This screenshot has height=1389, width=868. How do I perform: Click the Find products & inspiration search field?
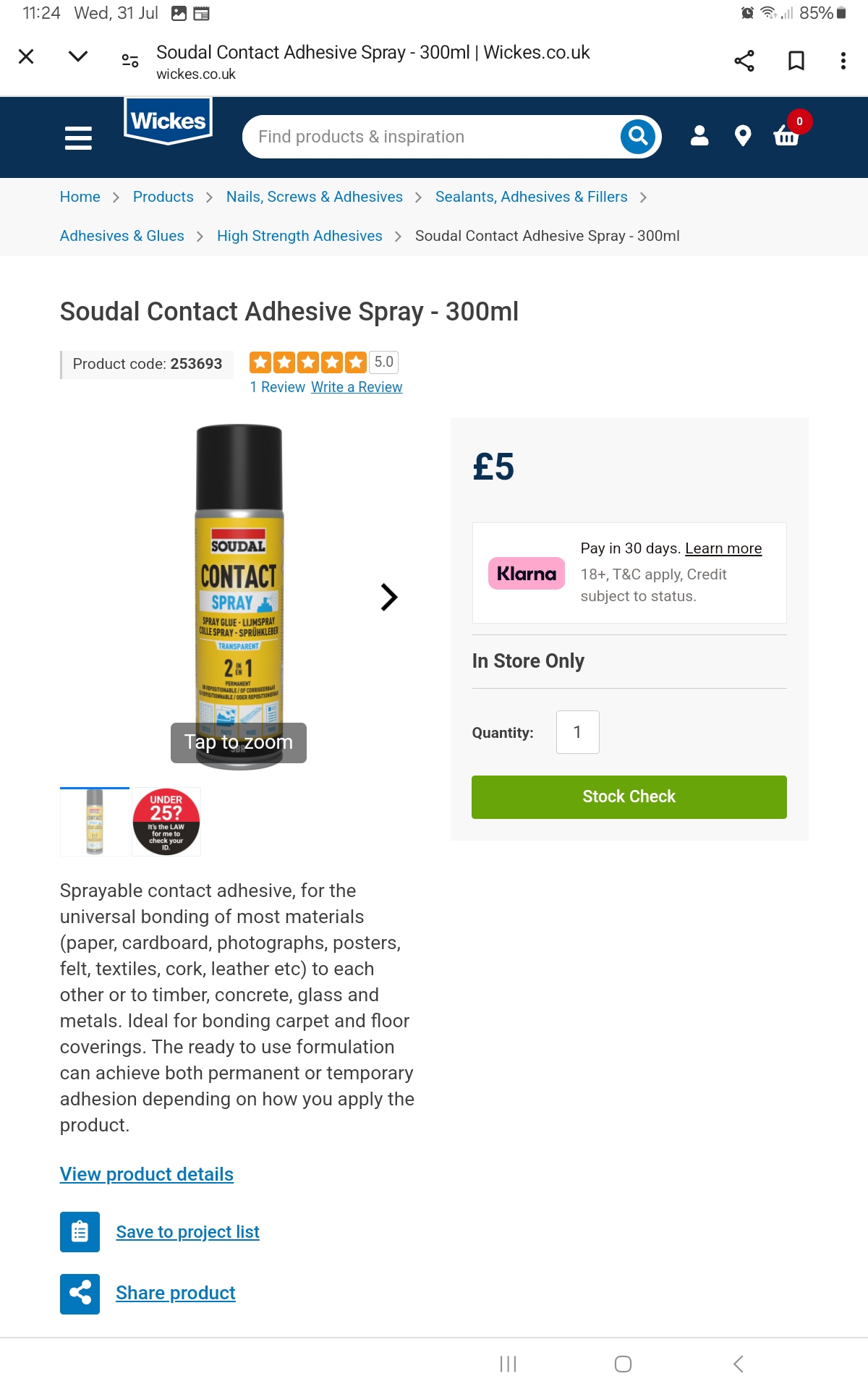430,137
